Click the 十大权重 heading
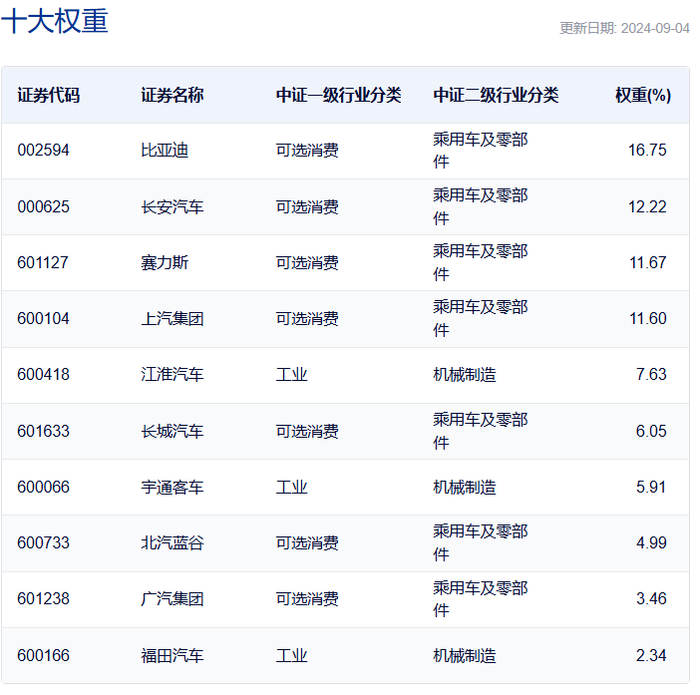700x695 pixels. (x=54, y=21)
